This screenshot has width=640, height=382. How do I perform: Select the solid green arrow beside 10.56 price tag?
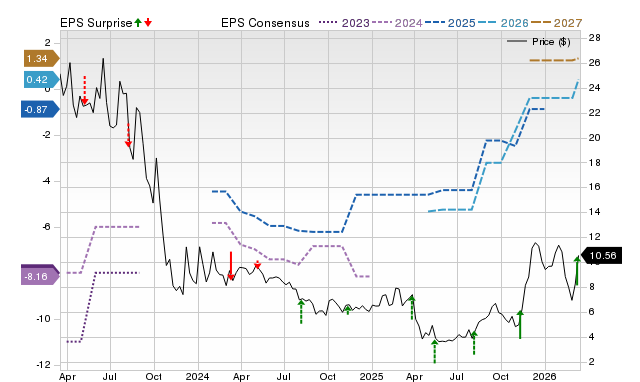coord(577,271)
